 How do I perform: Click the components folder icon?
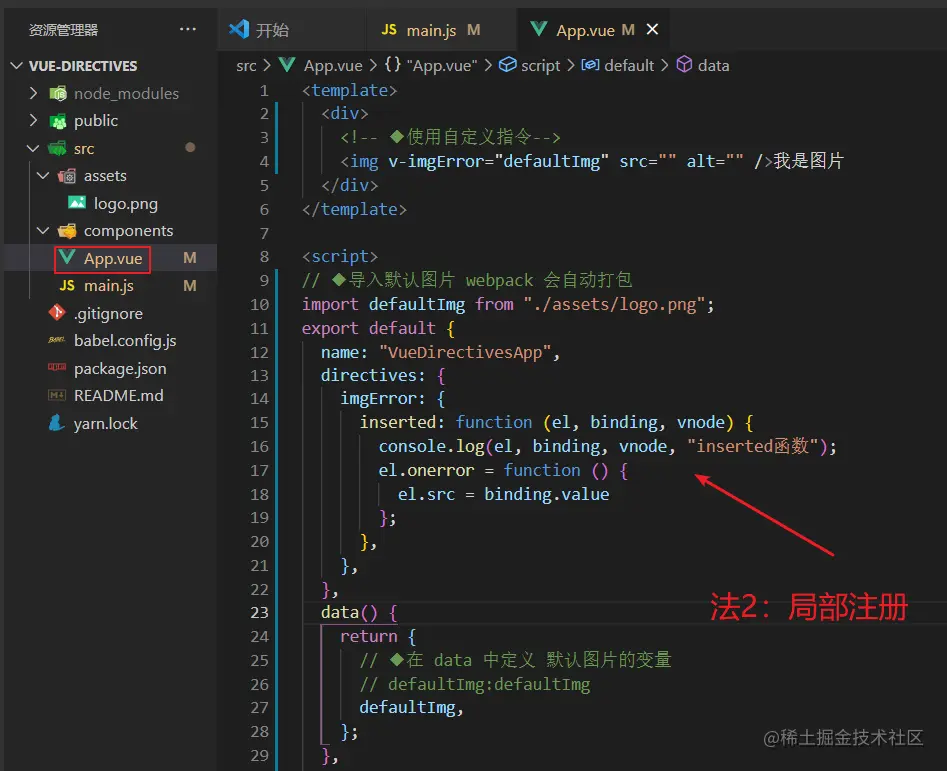coord(67,231)
